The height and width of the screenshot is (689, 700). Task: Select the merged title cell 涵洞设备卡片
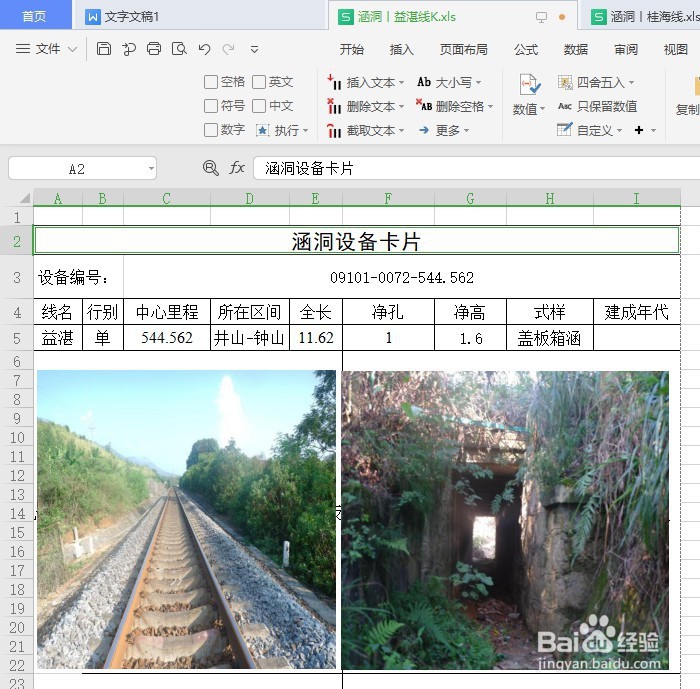click(x=357, y=241)
